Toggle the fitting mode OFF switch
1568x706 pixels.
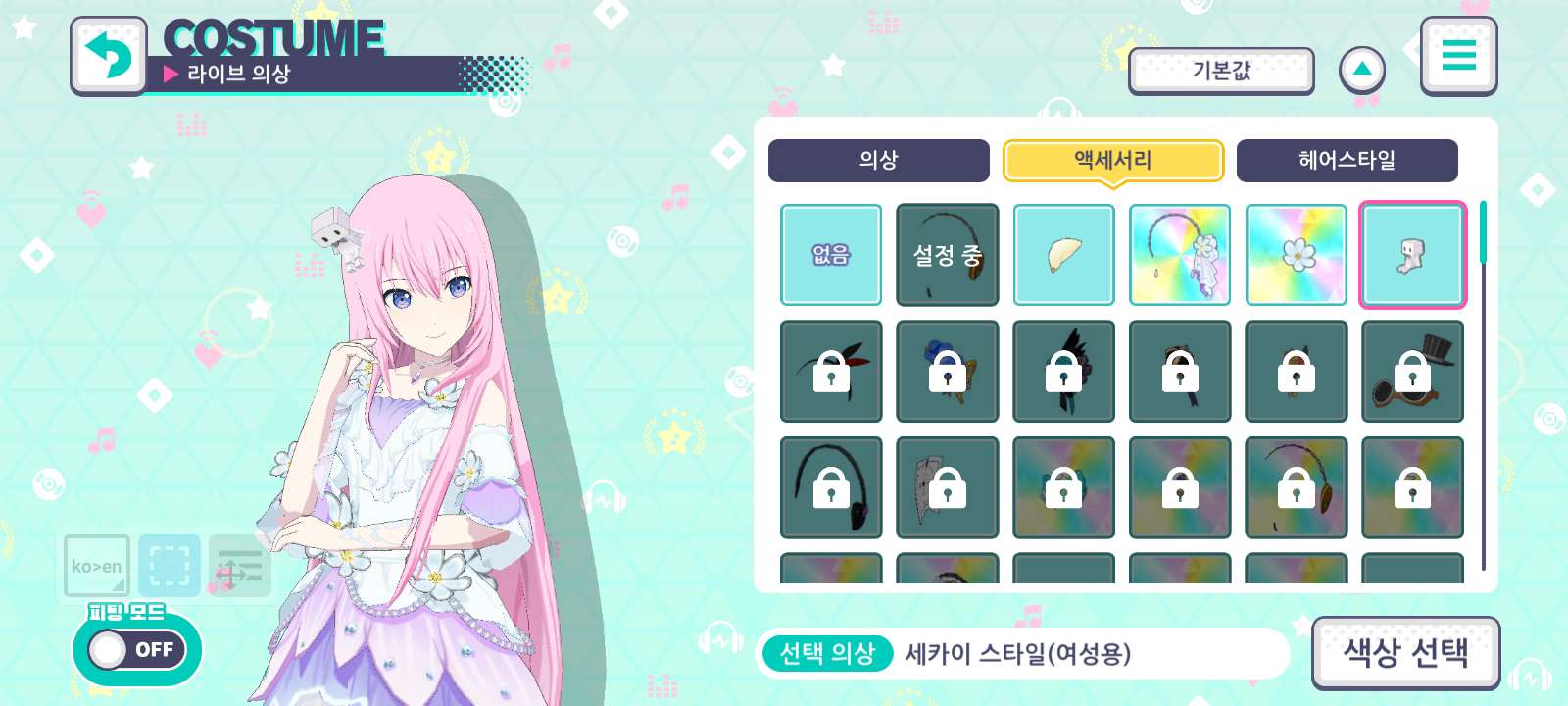point(136,649)
